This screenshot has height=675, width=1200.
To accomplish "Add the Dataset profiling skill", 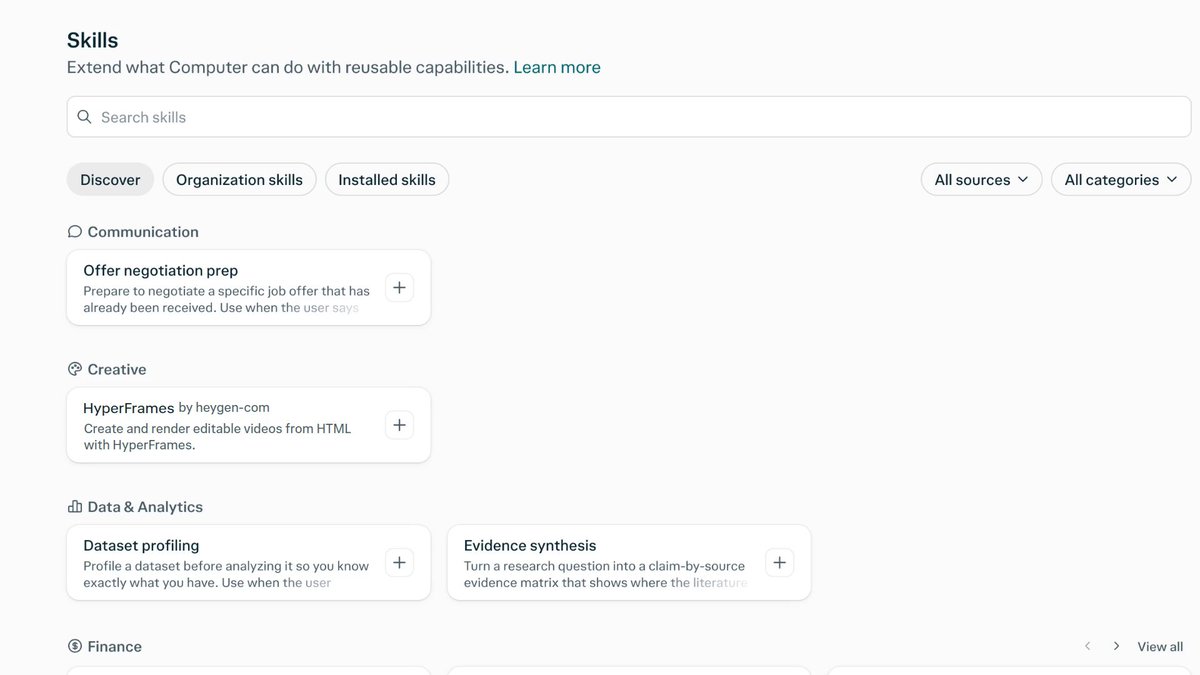I will coord(399,563).
